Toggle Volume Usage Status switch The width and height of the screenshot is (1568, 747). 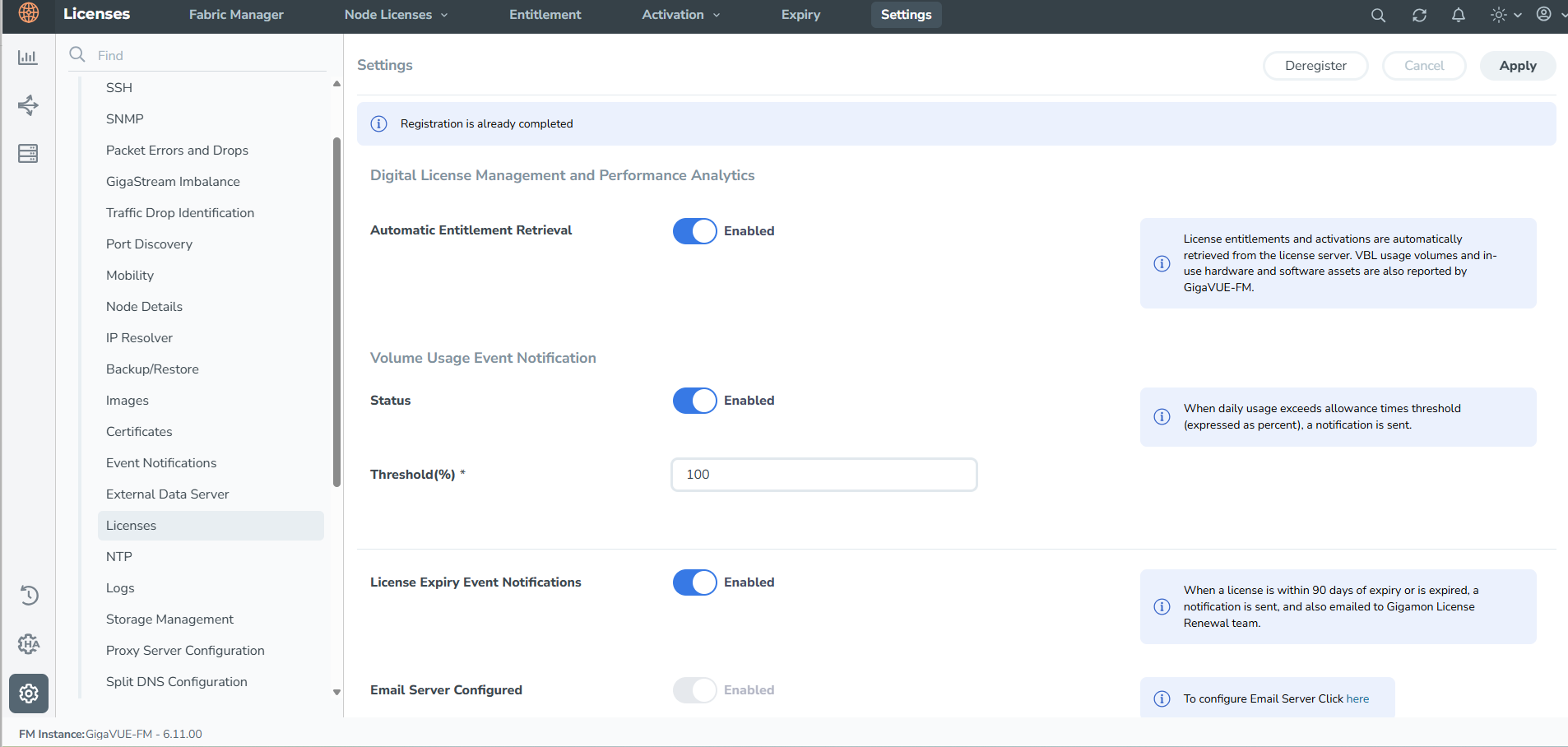[x=695, y=401]
